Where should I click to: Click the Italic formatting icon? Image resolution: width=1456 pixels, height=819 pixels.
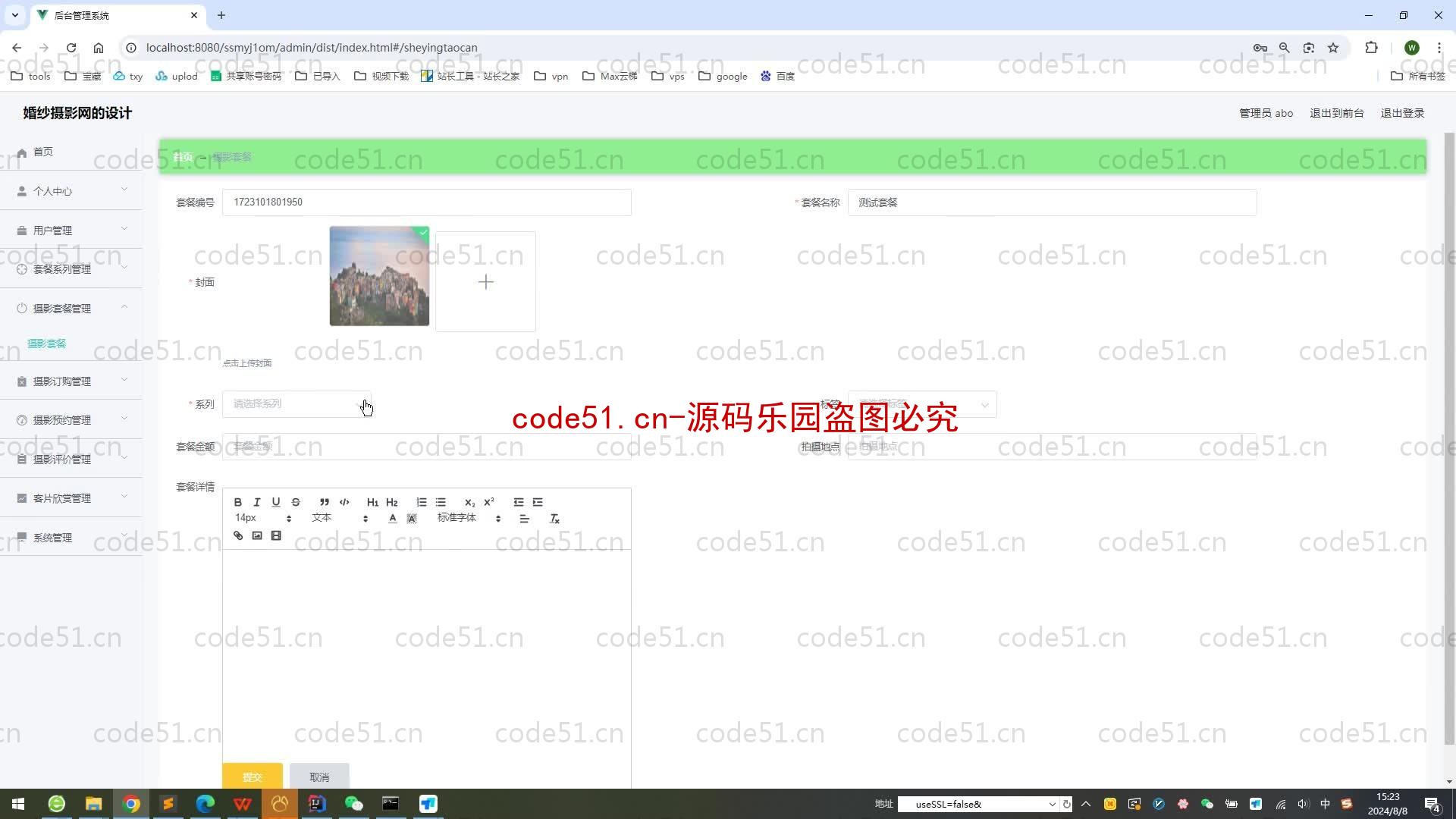[x=257, y=502]
